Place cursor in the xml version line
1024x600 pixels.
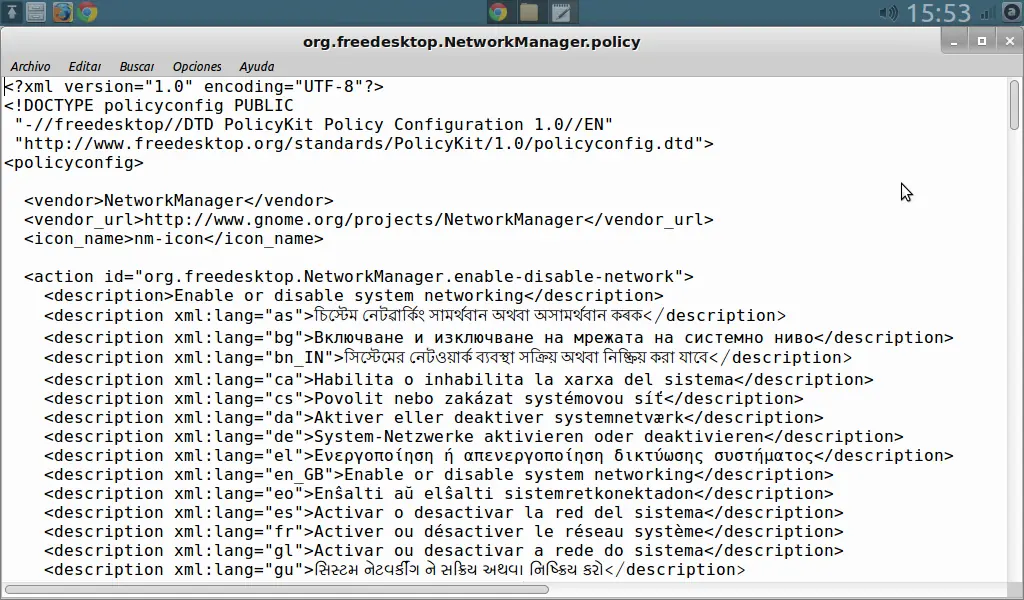(194, 87)
